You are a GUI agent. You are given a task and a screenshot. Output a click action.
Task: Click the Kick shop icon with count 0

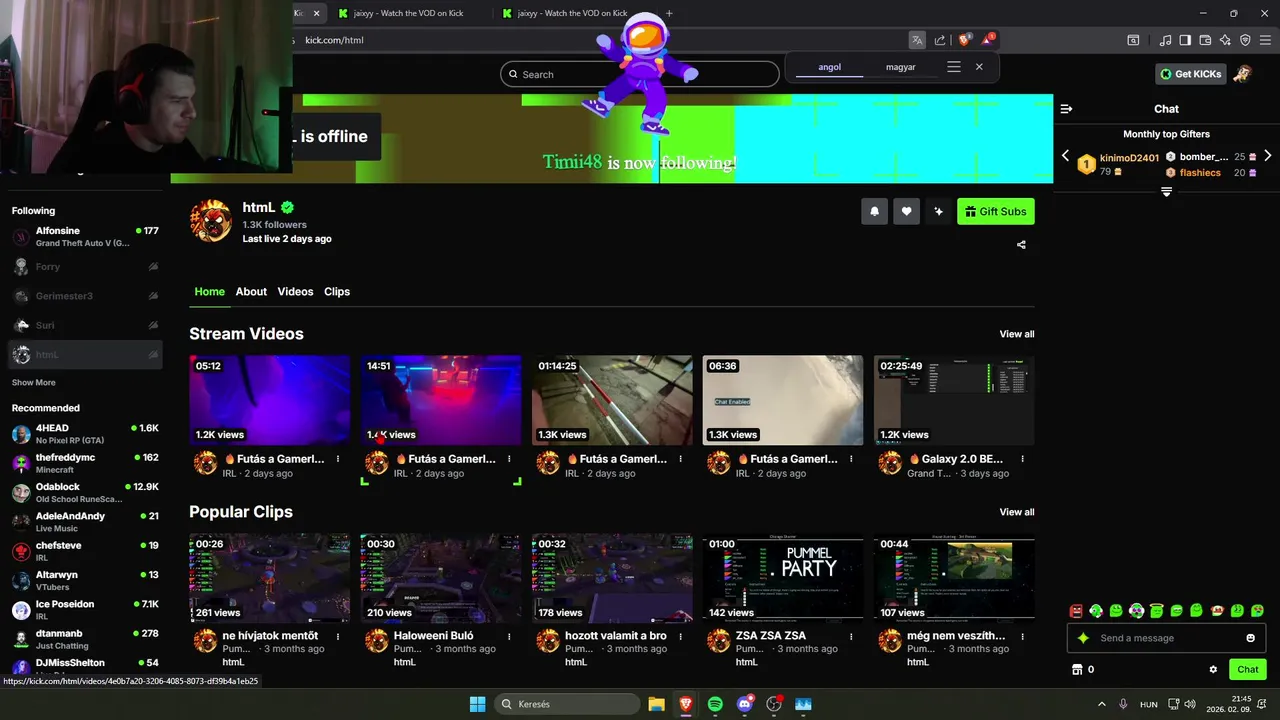click(x=1077, y=670)
